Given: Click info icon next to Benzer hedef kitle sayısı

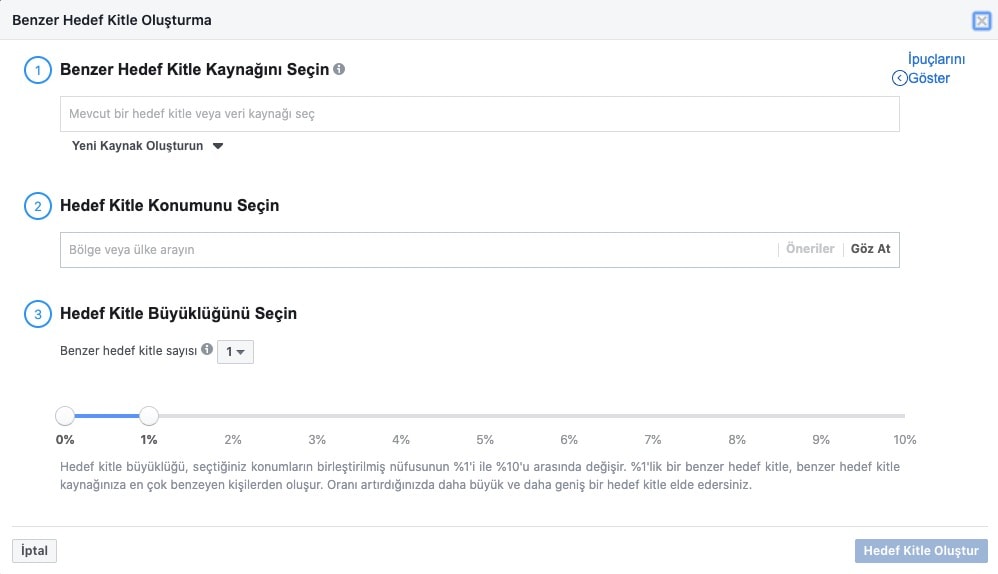Looking at the screenshot, I should click(x=207, y=349).
